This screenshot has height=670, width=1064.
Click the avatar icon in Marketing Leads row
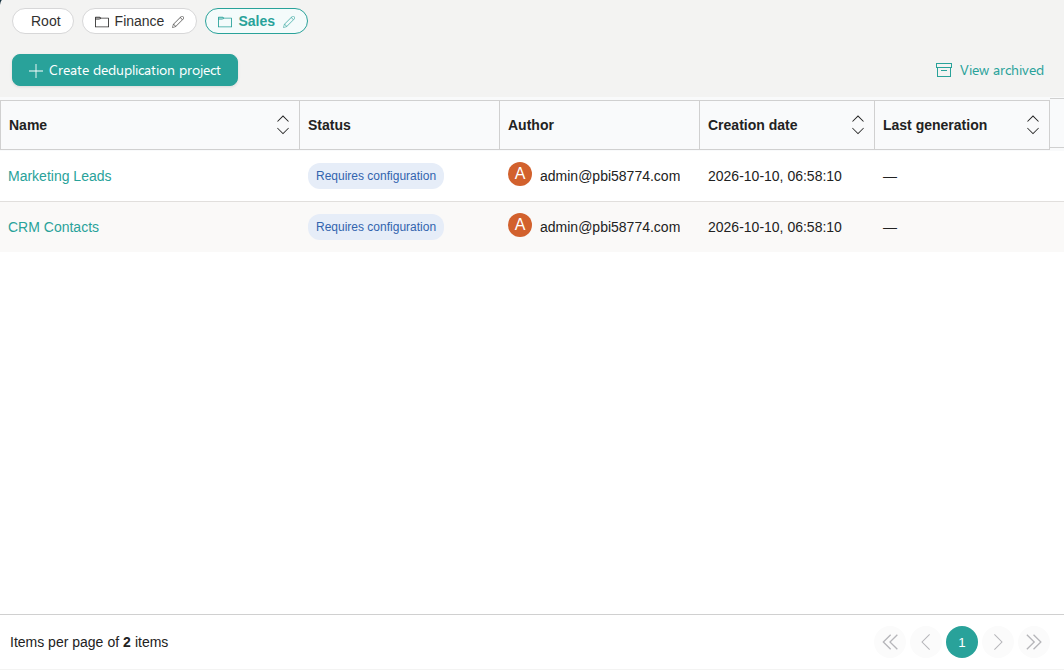[520, 174]
